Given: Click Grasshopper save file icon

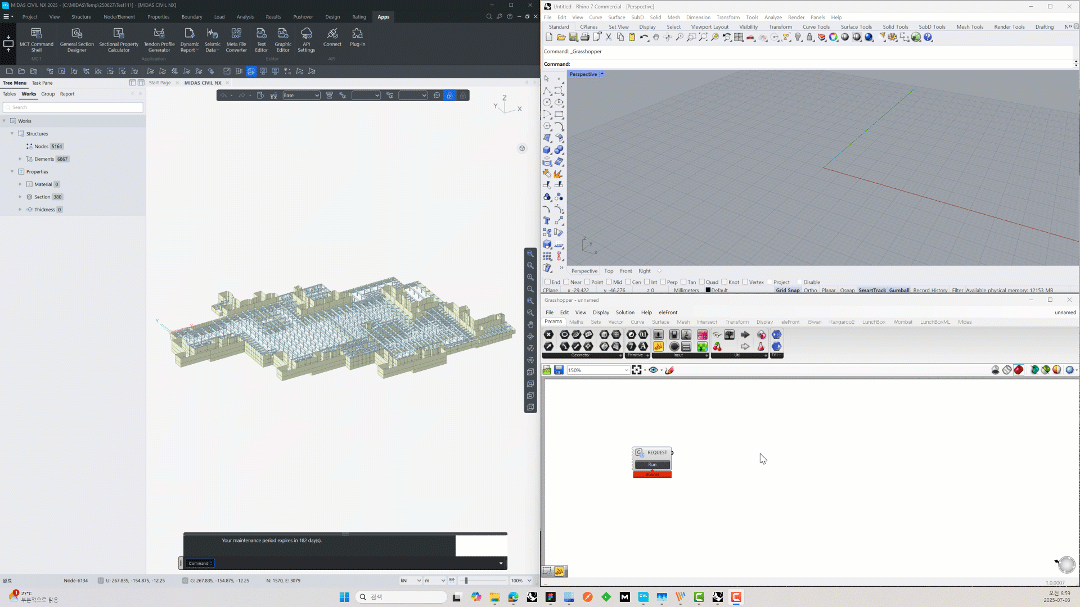Looking at the screenshot, I should [559, 370].
